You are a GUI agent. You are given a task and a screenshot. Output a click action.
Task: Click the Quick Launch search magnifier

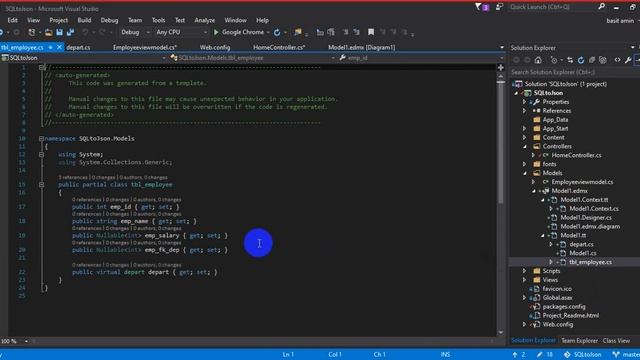pos(601,7)
